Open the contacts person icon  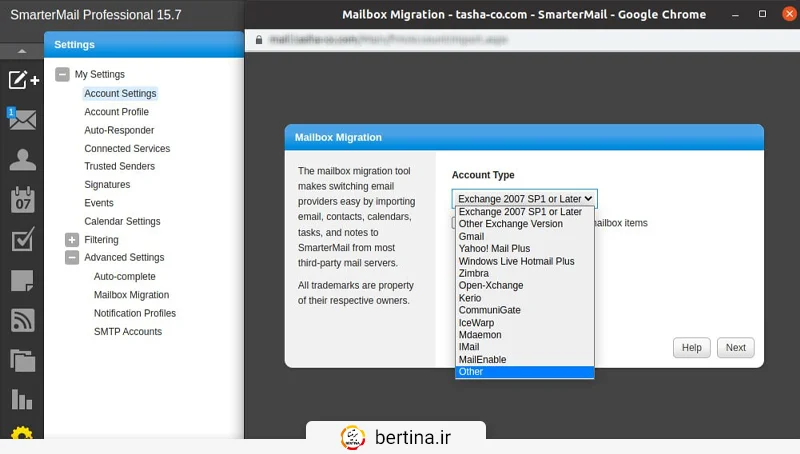coord(22,160)
